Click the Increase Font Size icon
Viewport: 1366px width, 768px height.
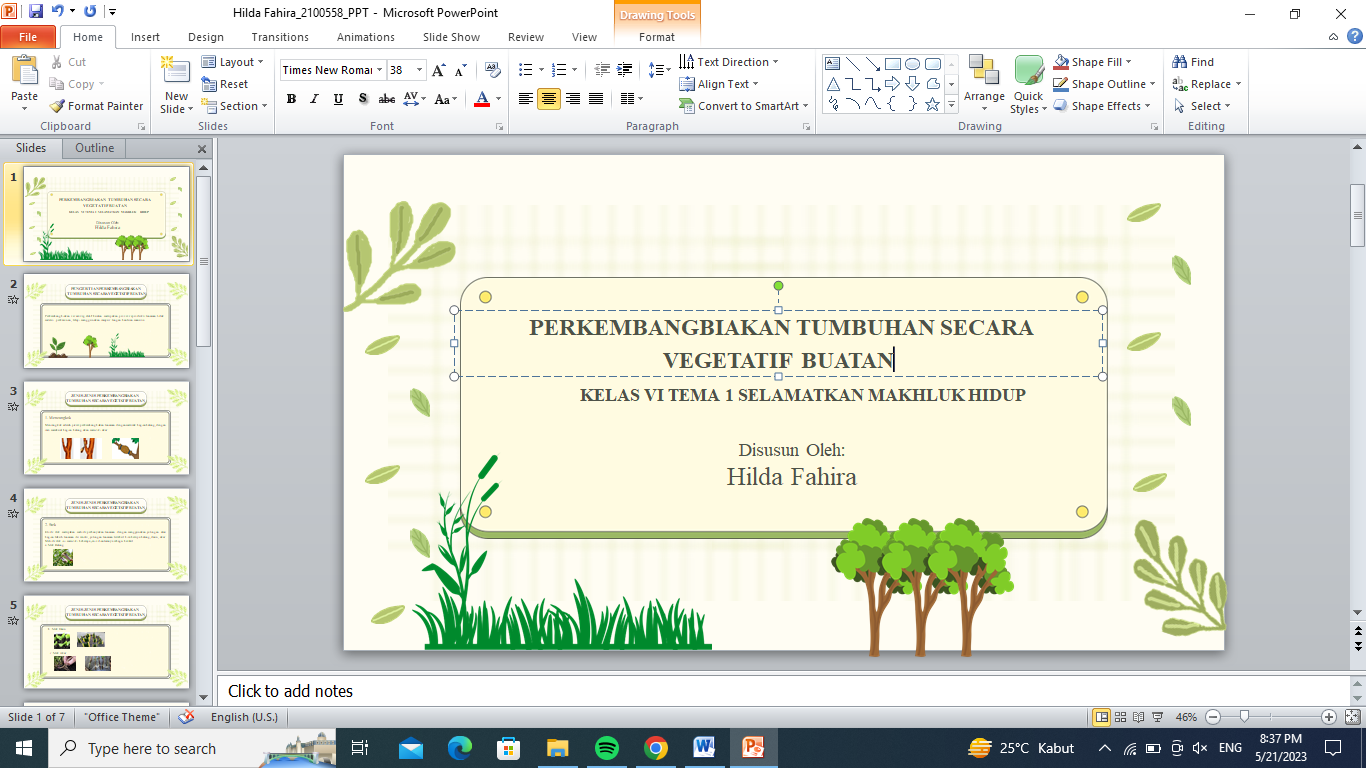click(438, 70)
